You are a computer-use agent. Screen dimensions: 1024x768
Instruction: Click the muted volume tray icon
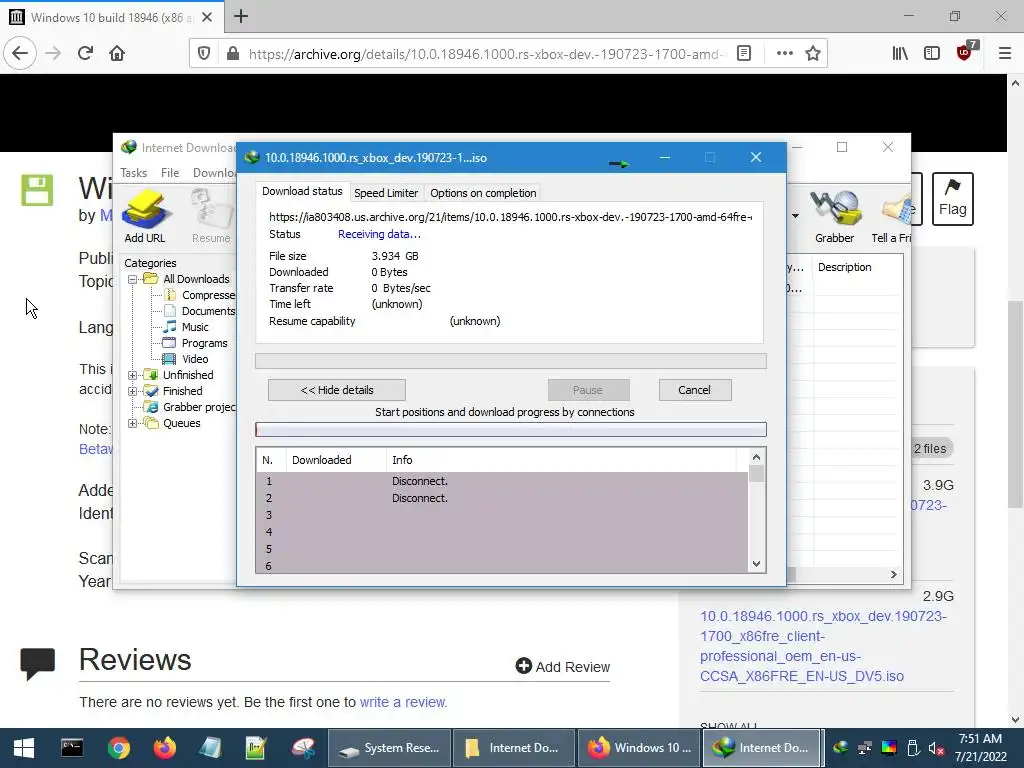pyautogui.click(x=936, y=748)
